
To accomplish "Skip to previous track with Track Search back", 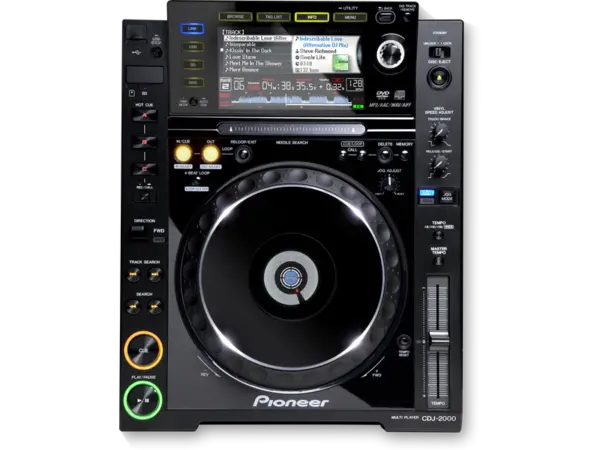I will pyautogui.click(x=134, y=274).
